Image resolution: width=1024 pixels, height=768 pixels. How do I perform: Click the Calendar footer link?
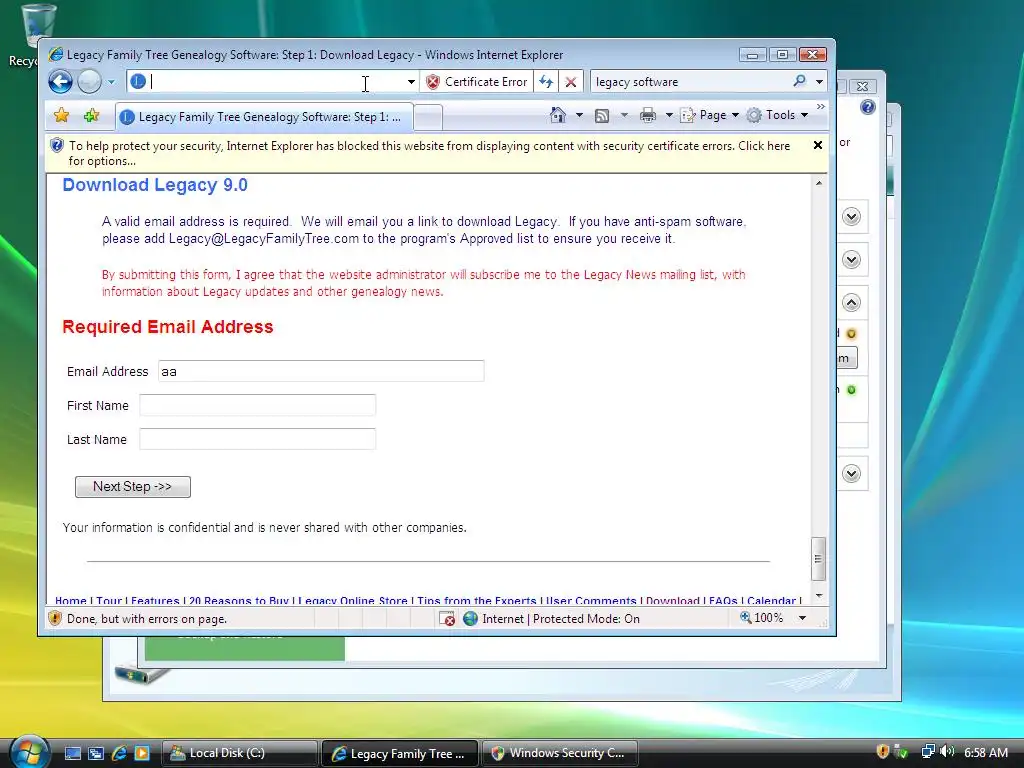point(771,600)
